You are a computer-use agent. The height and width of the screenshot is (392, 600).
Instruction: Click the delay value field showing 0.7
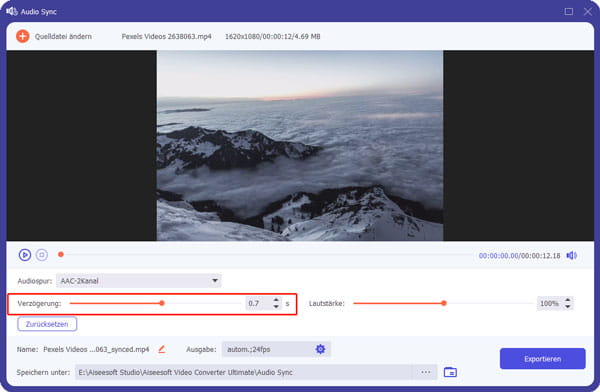258,304
